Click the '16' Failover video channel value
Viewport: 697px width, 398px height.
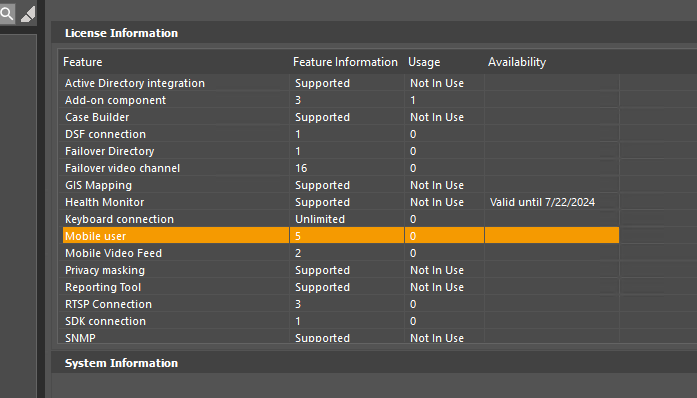(x=301, y=168)
